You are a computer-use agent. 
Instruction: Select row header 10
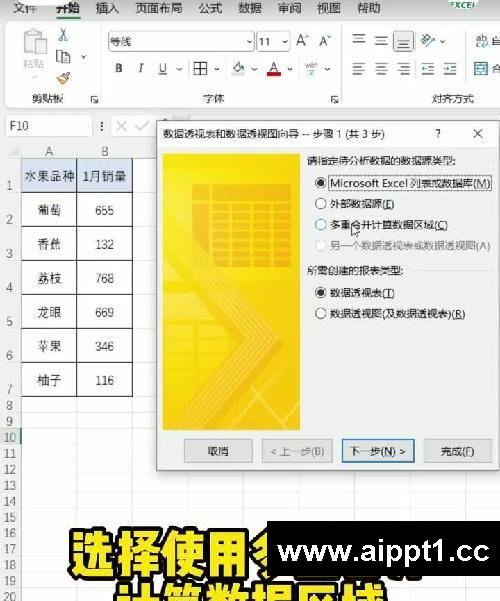(10, 437)
